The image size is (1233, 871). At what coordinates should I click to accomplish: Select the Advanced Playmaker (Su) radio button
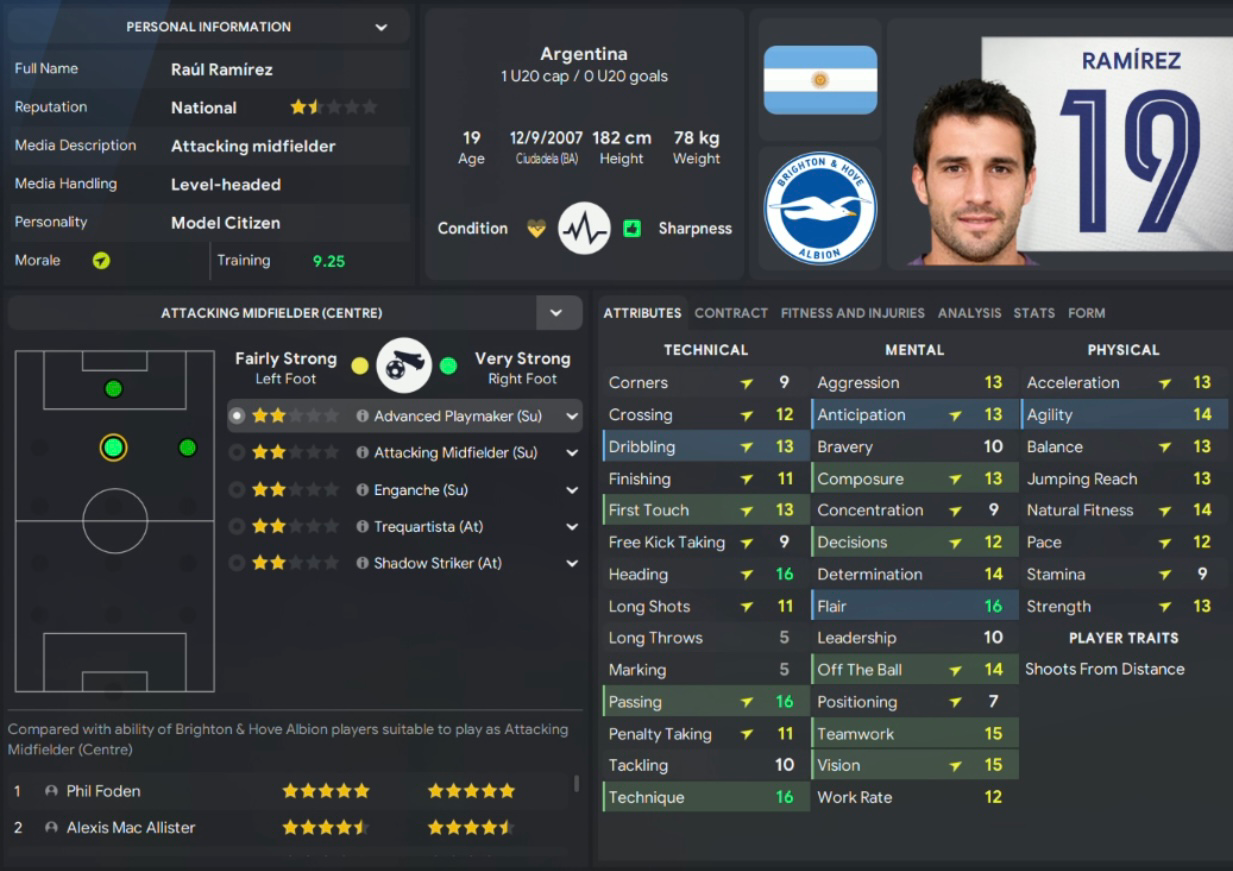[237, 416]
